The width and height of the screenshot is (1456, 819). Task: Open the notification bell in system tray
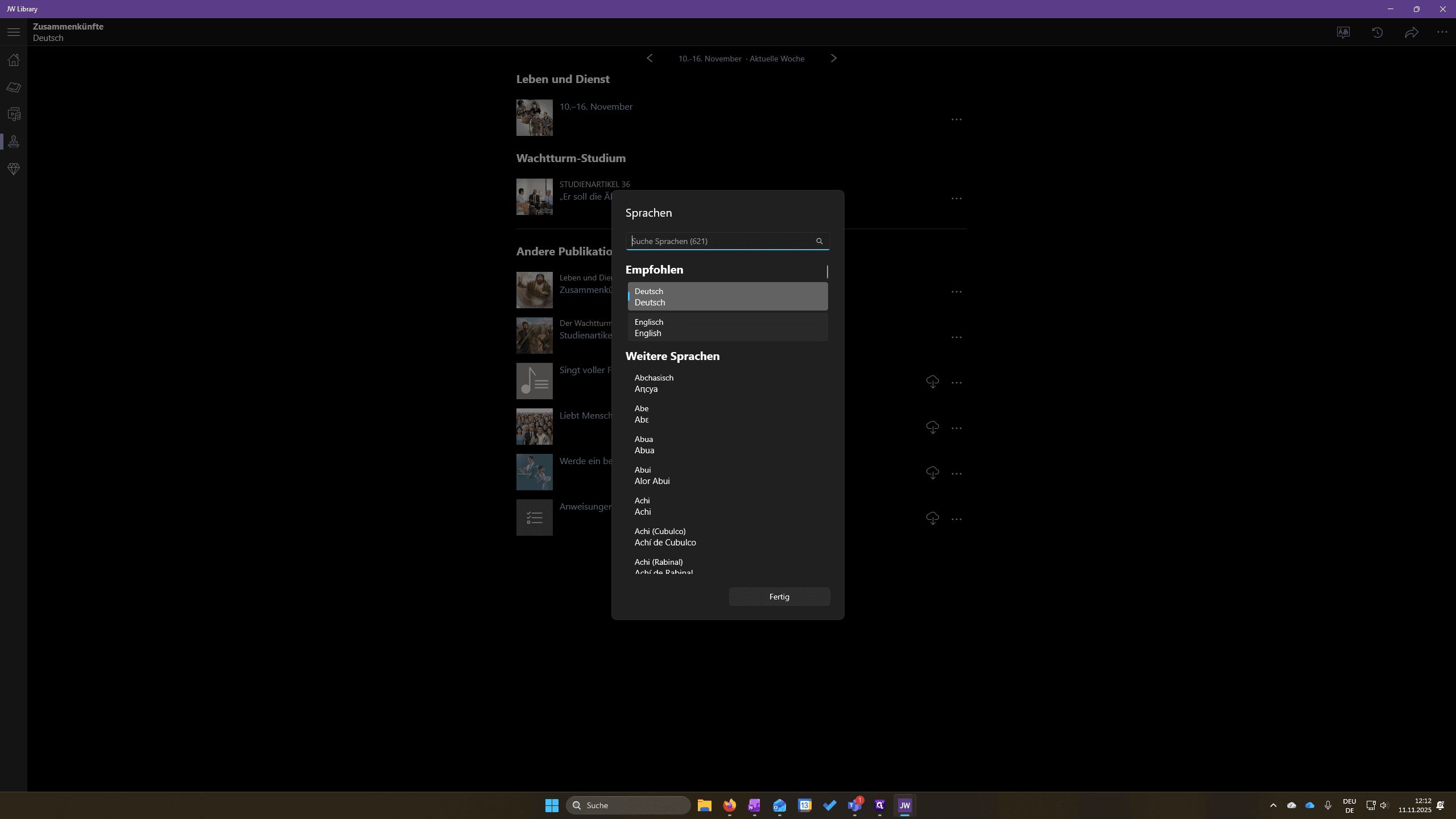1441,805
